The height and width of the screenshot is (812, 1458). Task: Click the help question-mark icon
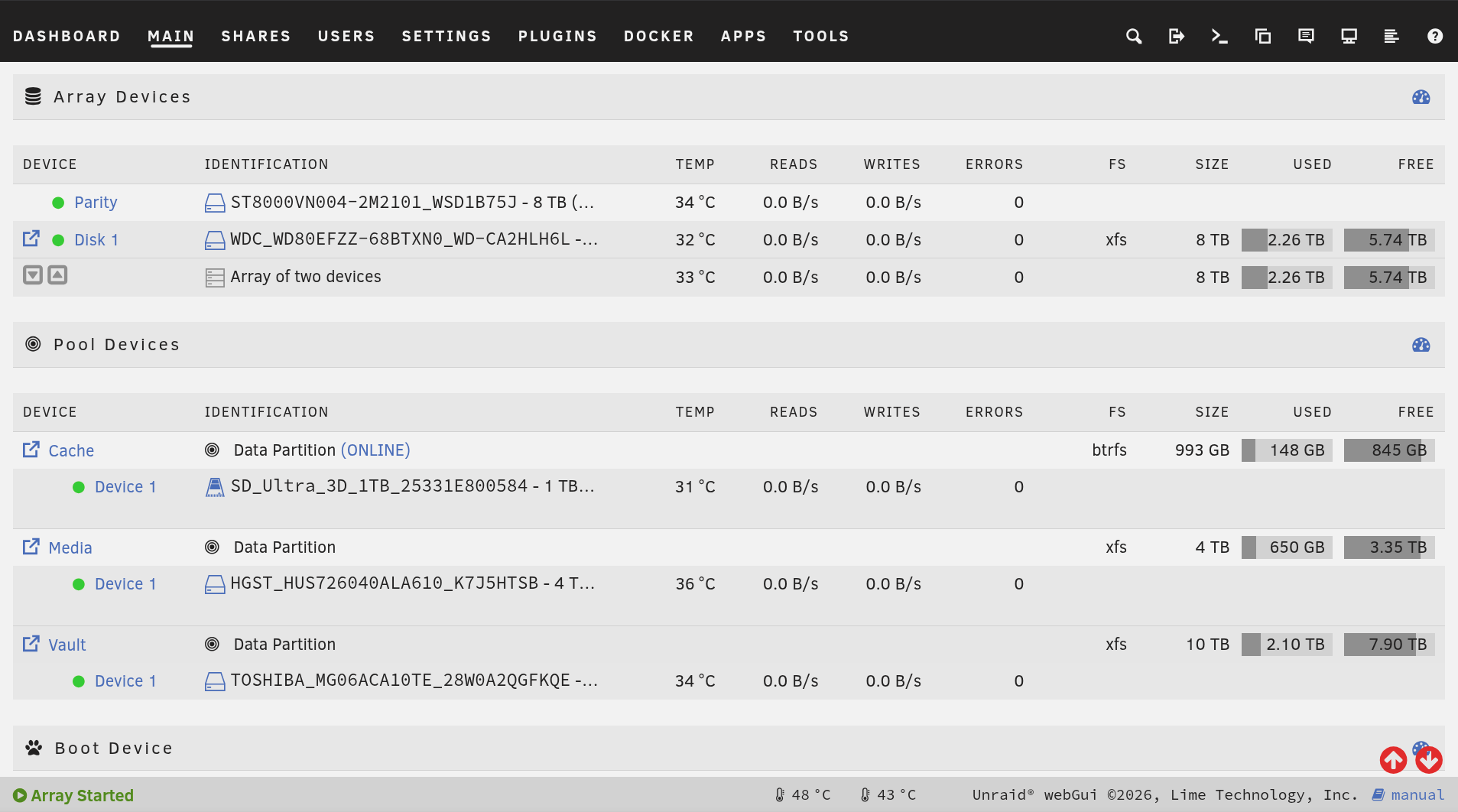click(x=1435, y=36)
